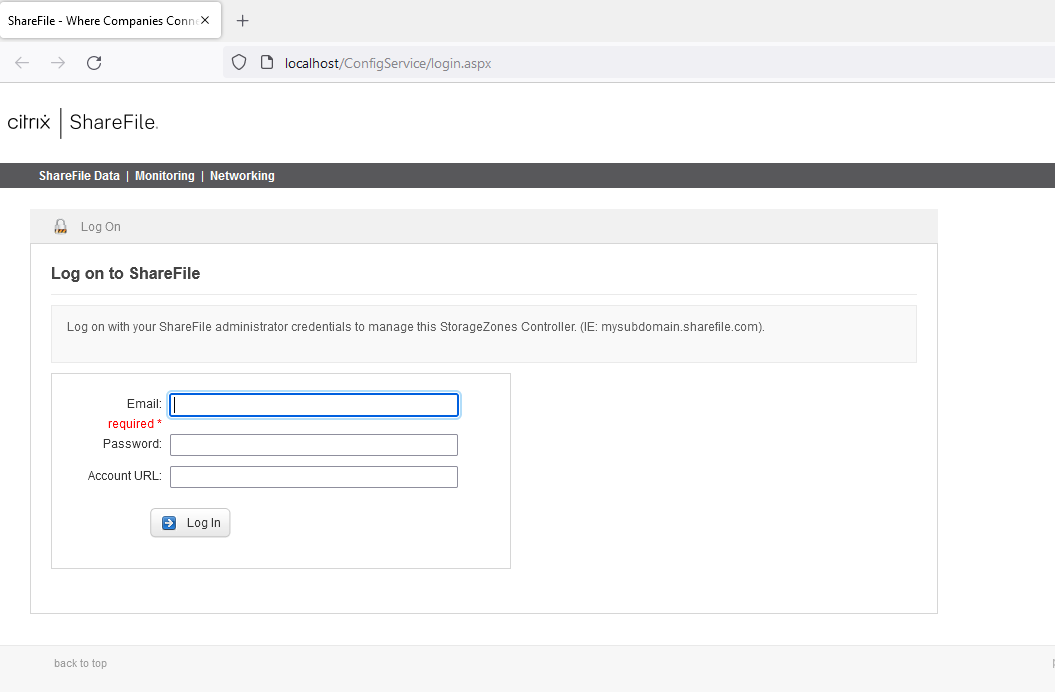Open a new browser tab
Image resolution: width=1055 pixels, height=692 pixels.
point(242,21)
